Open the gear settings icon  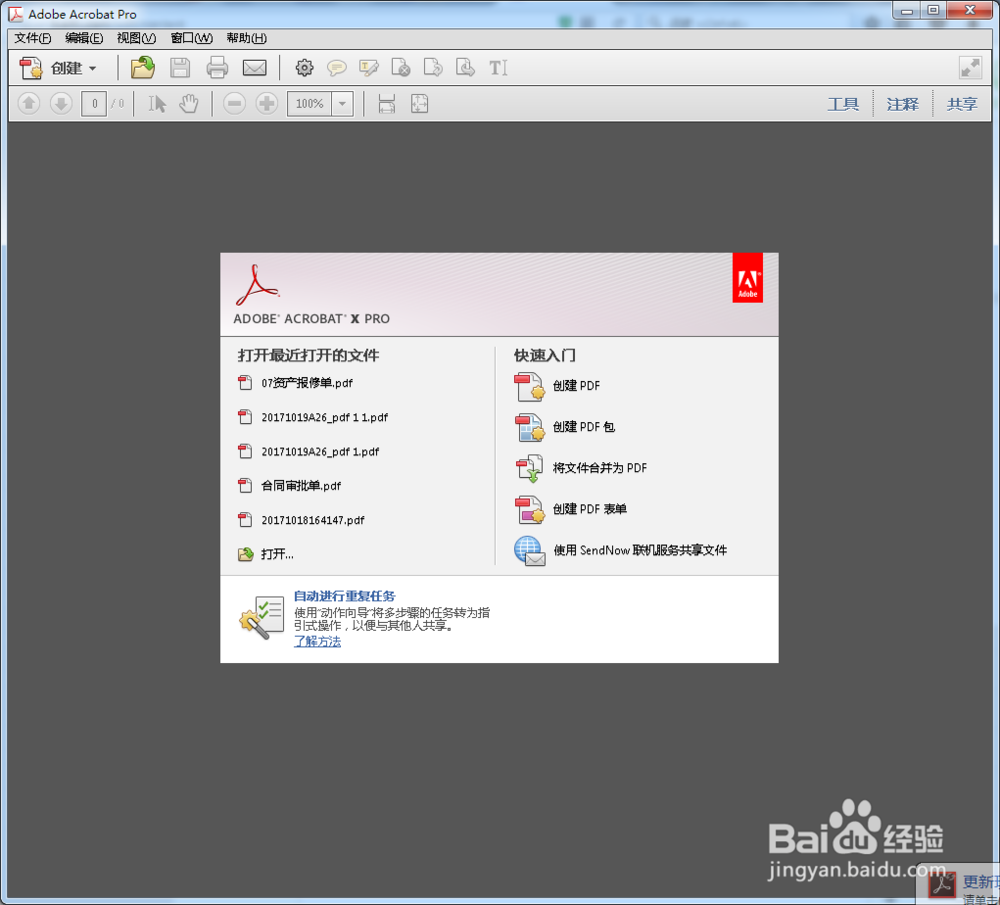[x=304, y=68]
